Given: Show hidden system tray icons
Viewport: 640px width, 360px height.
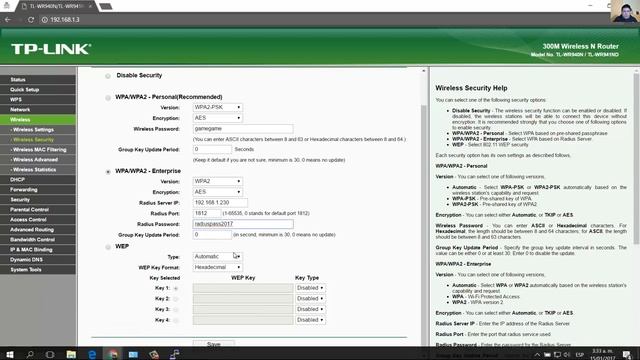Looking at the screenshot, I should coord(537,355).
